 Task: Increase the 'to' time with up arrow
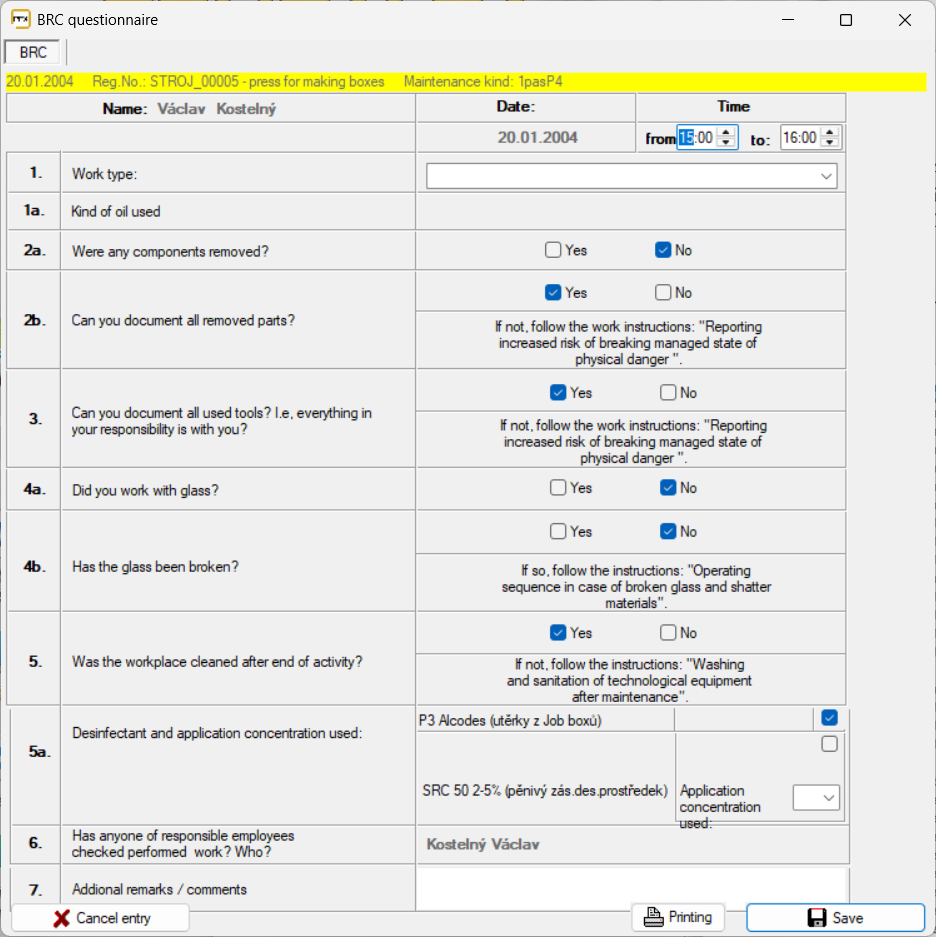click(829, 133)
